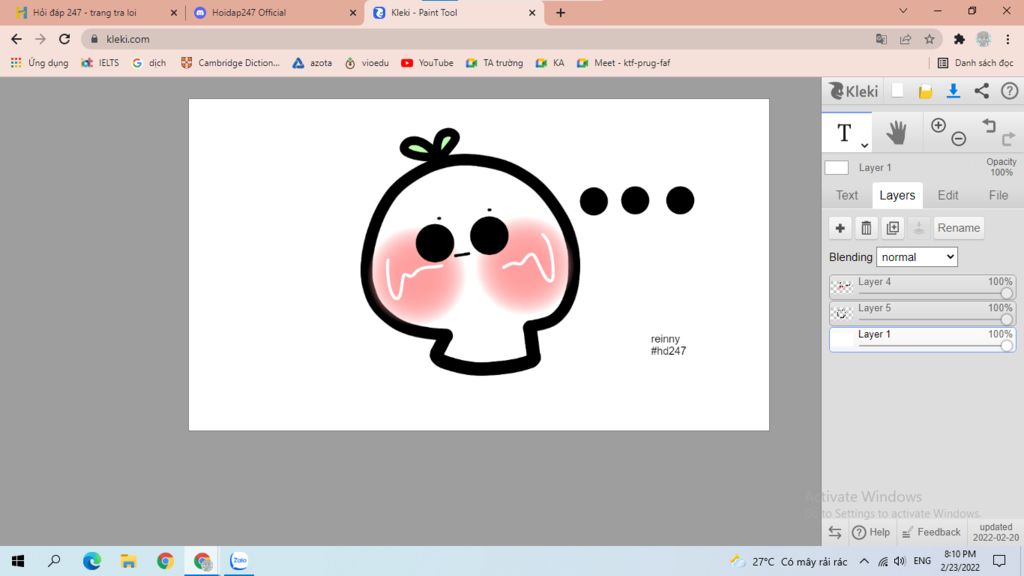Bookmark this page with the star
This screenshot has height=576, width=1024.
pos(929,39)
